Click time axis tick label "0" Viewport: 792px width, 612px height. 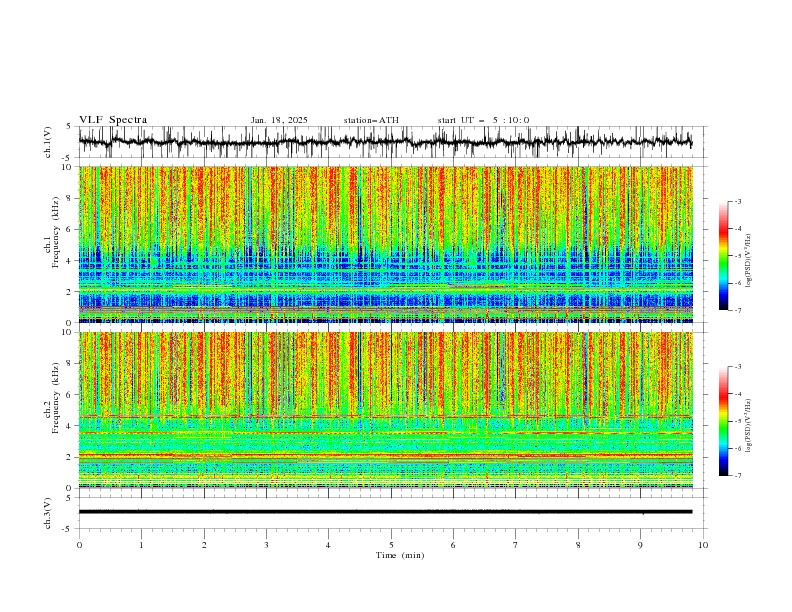[79, 545]
